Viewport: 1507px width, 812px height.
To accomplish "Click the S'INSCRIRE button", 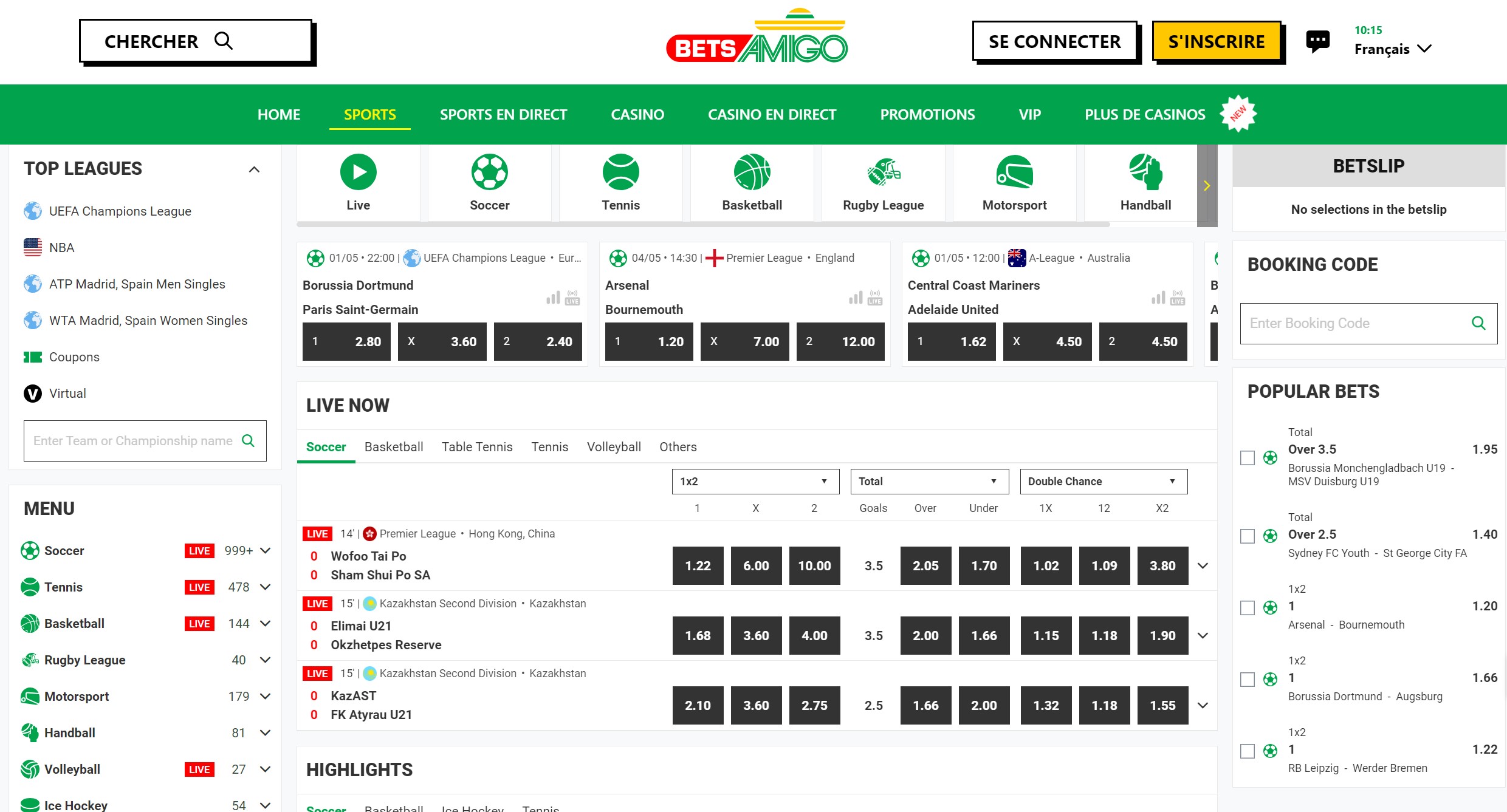I will tap(1217, 41).
